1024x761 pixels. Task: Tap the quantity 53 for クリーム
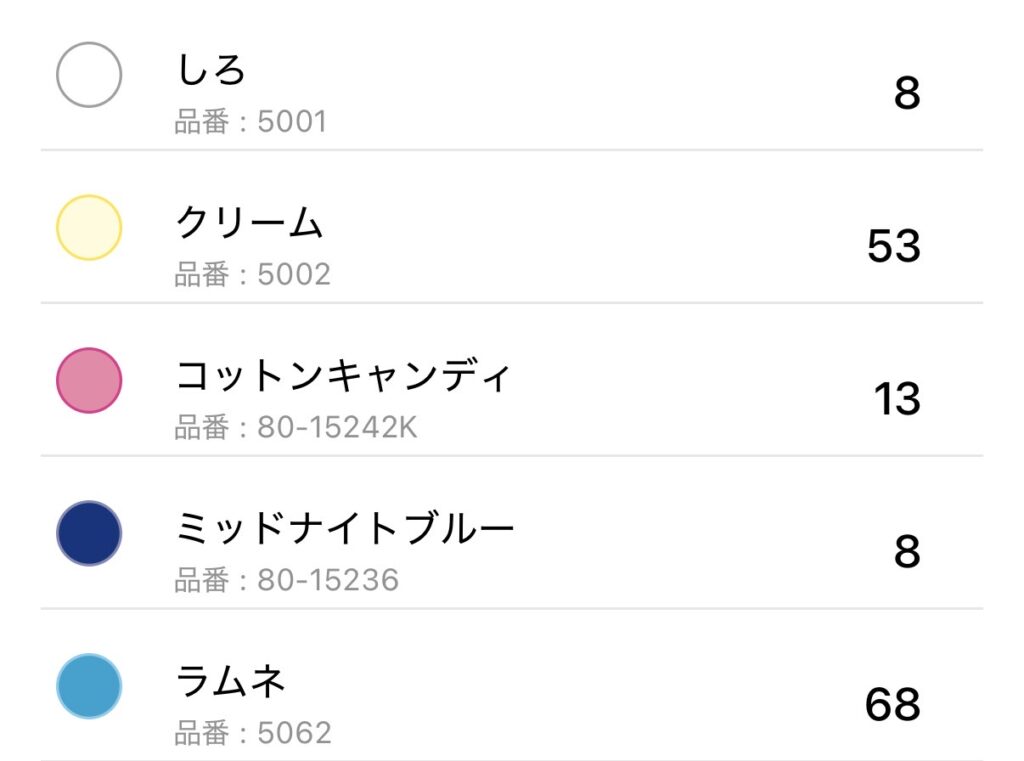[893, 246]
